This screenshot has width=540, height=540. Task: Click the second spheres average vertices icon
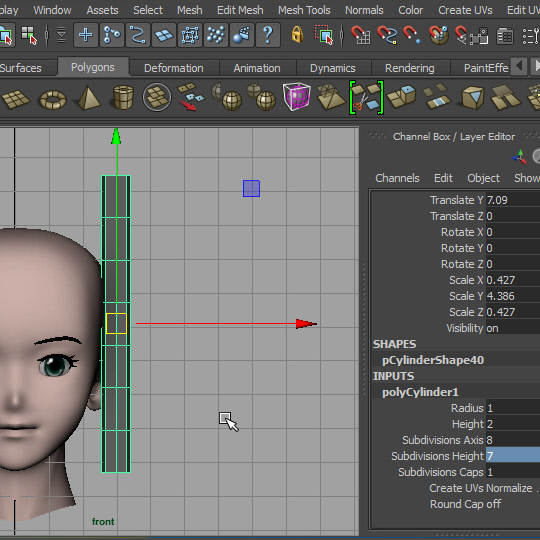[262, 97]
